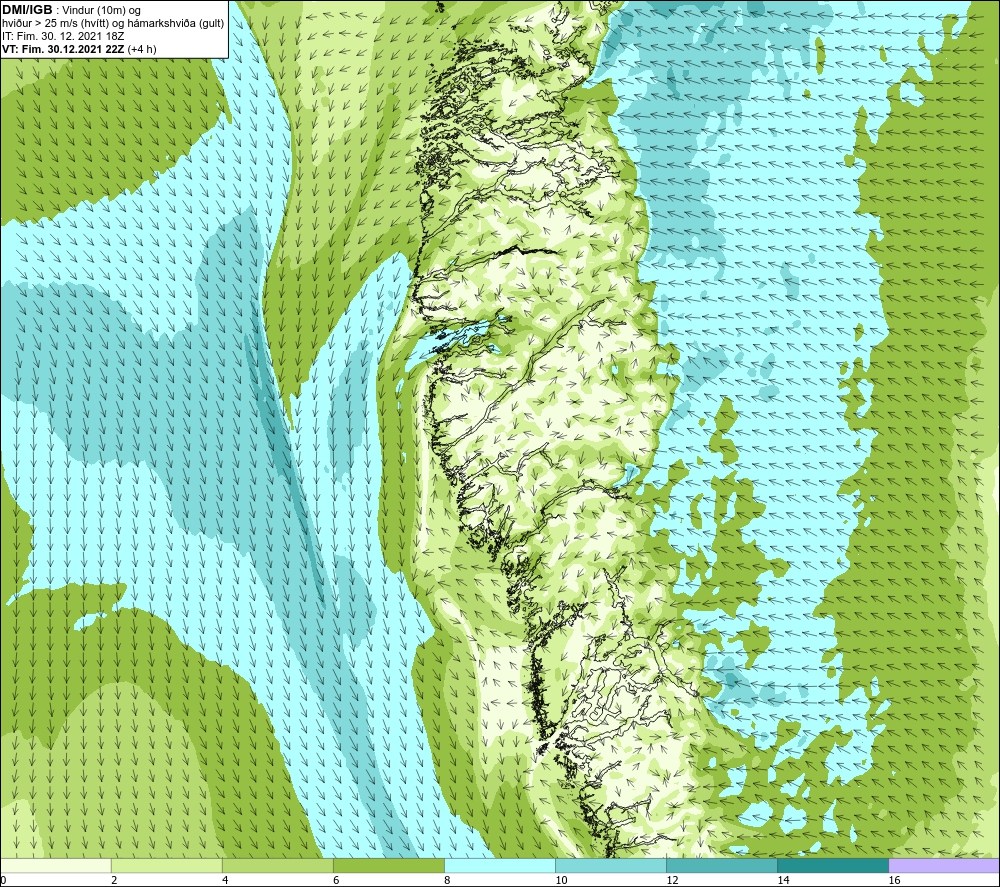Viewport: 1000px width, 887px height.
Task: Click the 'IT: Fim. 30. 12. 2021 18Z' line
Action: (x=63, y=36)
